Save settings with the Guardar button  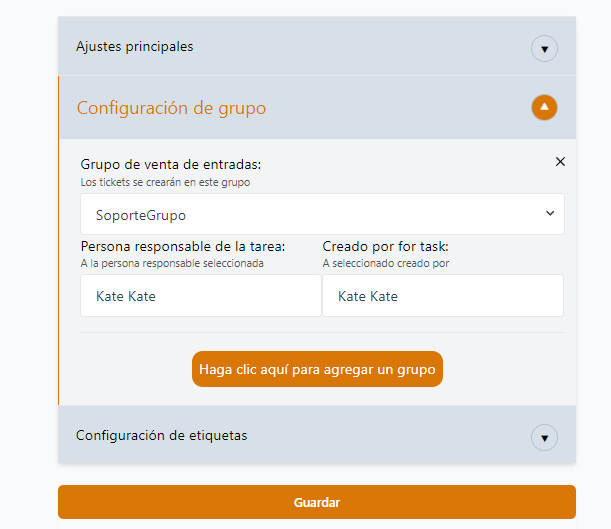(x=316, y=502)
